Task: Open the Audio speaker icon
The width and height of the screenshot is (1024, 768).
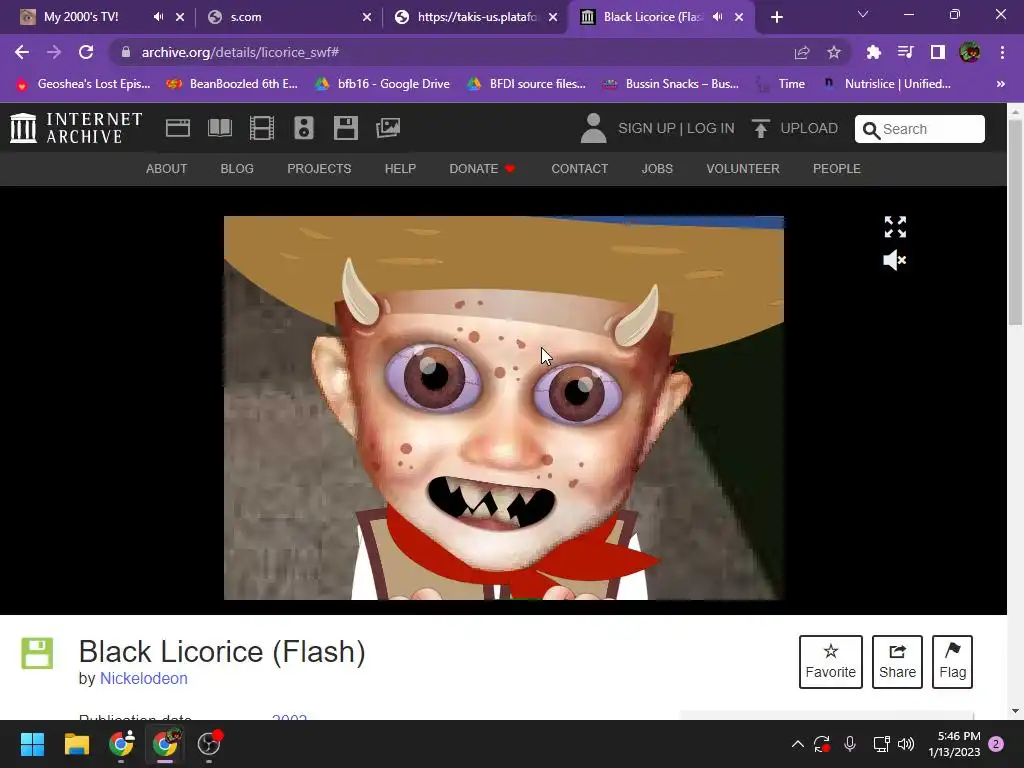Action: (304, 128)
